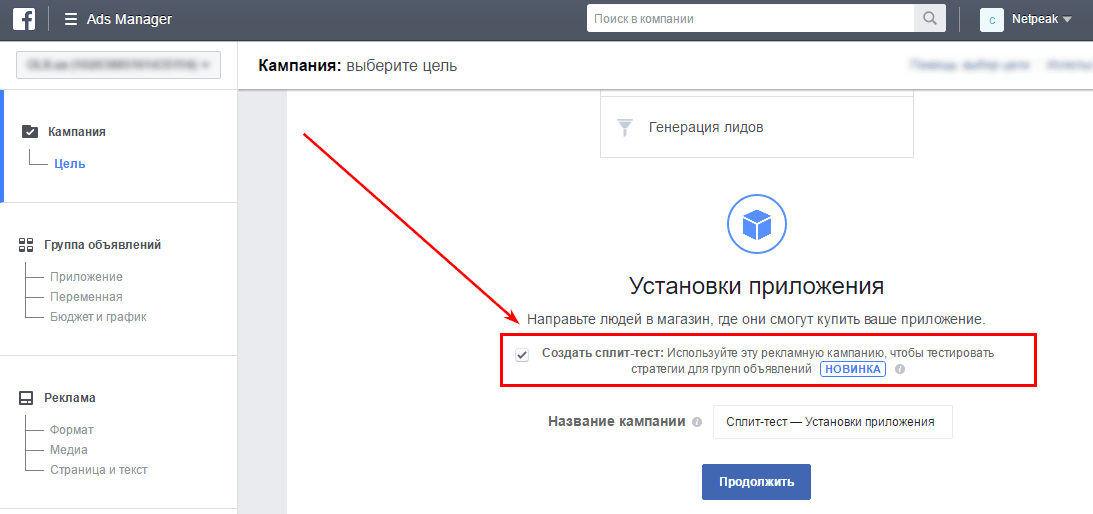Image resolution: width=1093 pixels, height=514 pixels.
Task: Open the Ads Manager hamburger menu
Action: click(71, 19)
